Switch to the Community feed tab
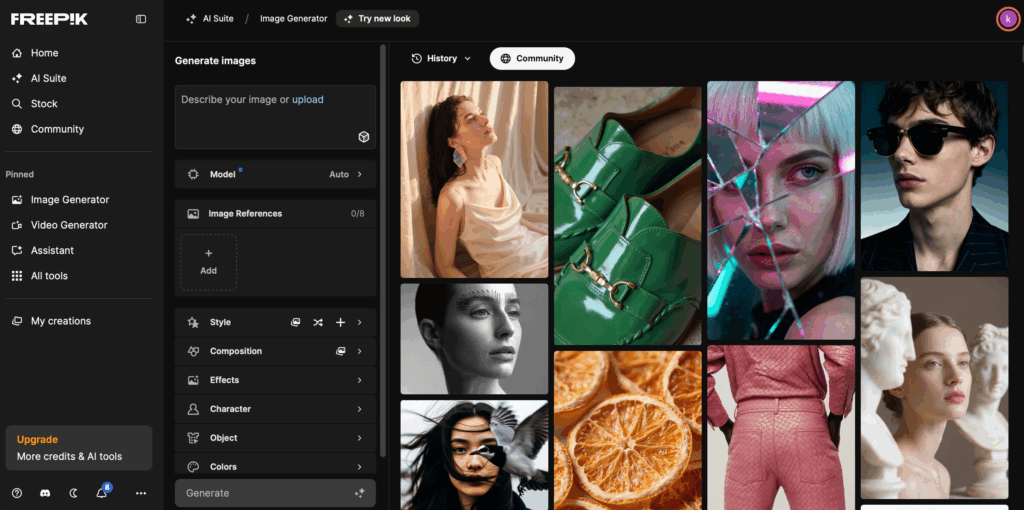The height and width of the screenshot is (510, 1024). 532,59
